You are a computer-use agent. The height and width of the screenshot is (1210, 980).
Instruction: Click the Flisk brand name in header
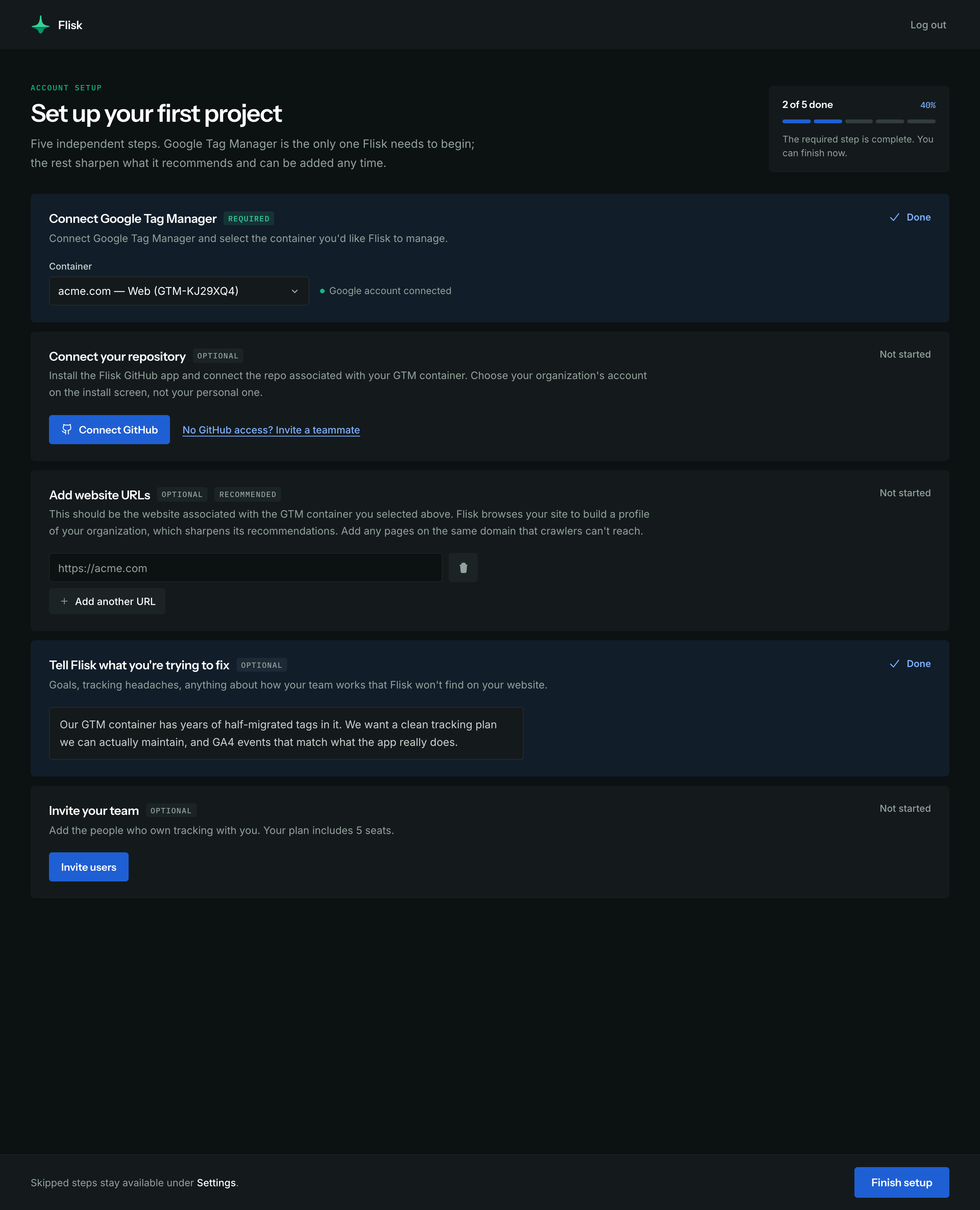(70, 25)
